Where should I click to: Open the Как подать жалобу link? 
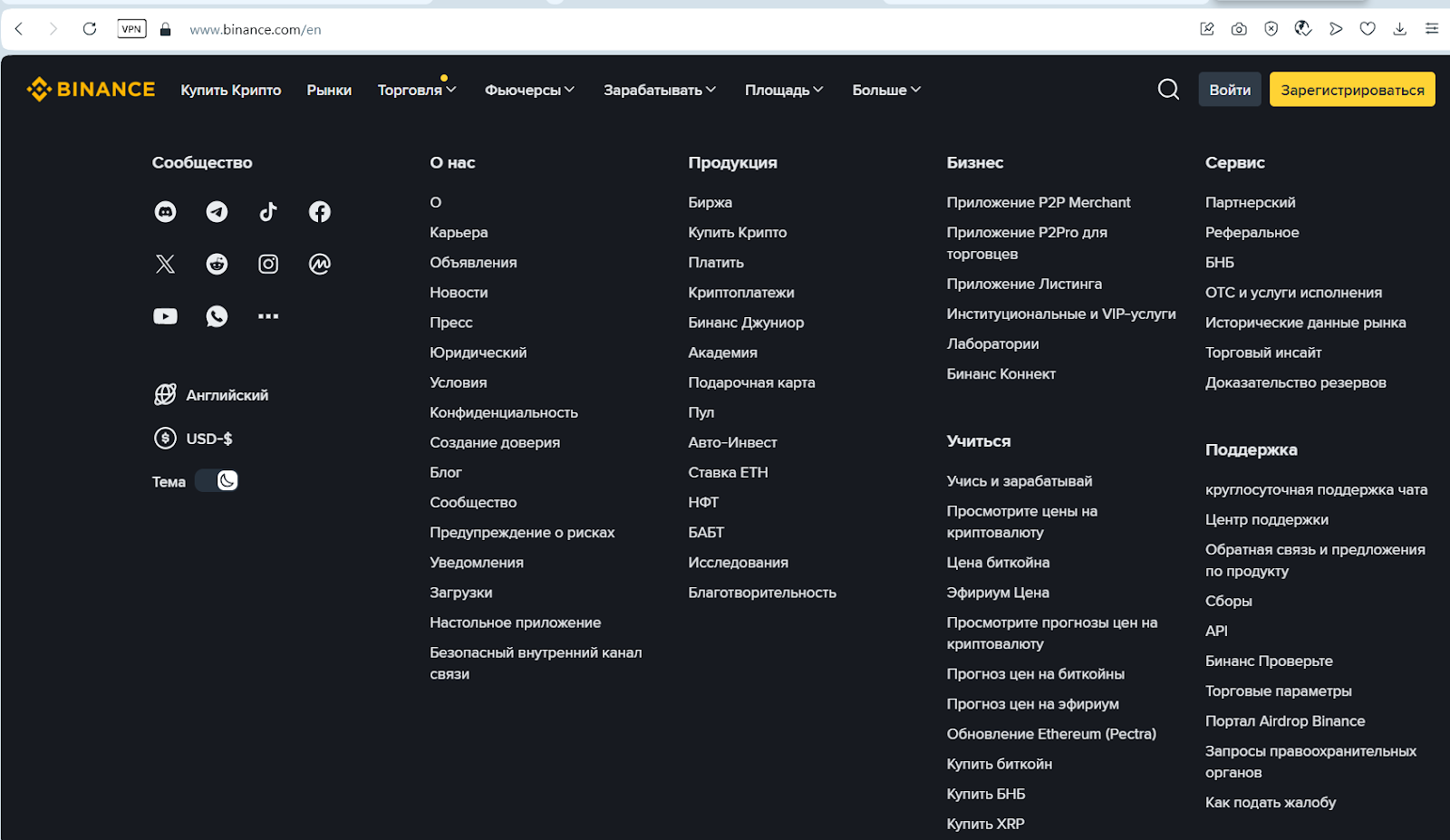[x=1271, y=802]
